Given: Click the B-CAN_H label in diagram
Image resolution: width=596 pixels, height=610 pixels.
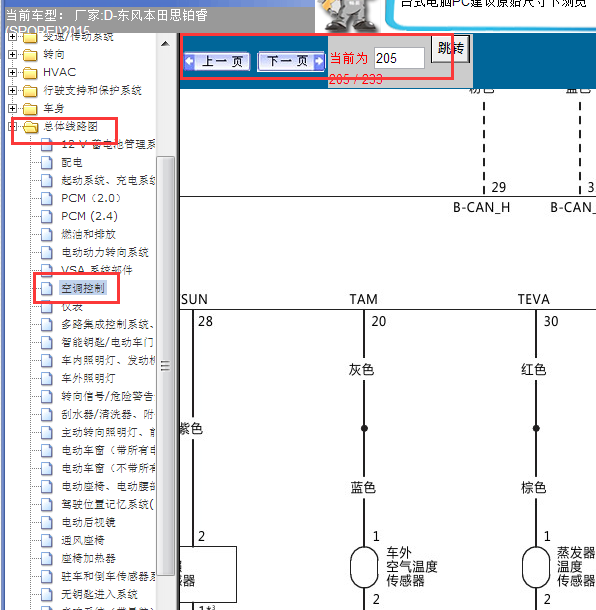Looking at the screenshot, I should pyautogui.click(x=482, y=207).
